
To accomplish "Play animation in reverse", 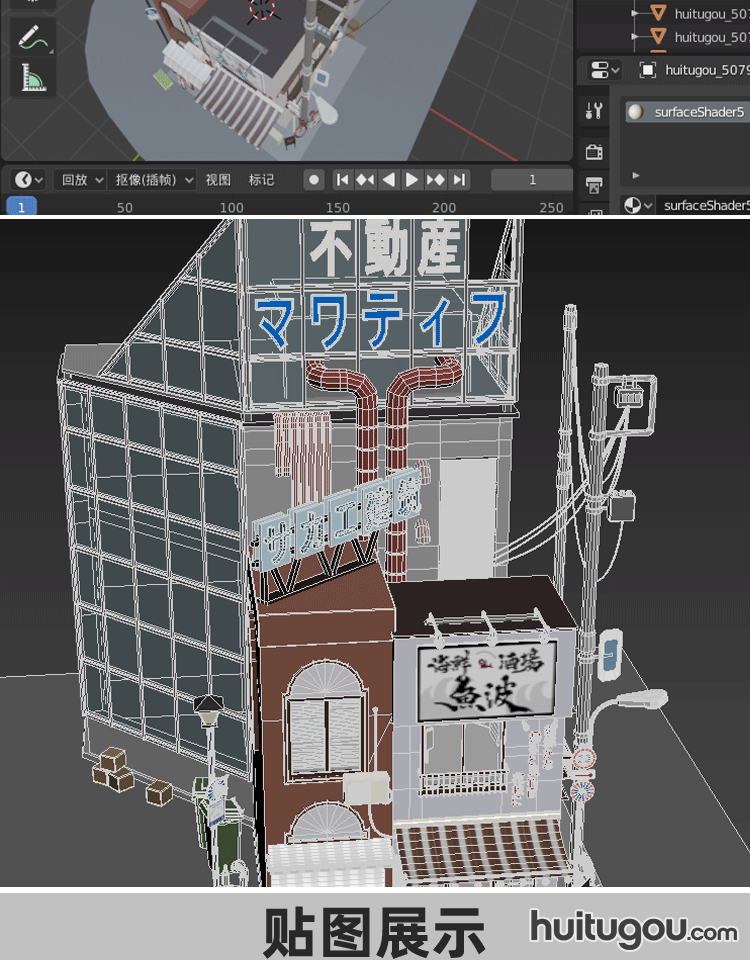I will click(388, 180).
